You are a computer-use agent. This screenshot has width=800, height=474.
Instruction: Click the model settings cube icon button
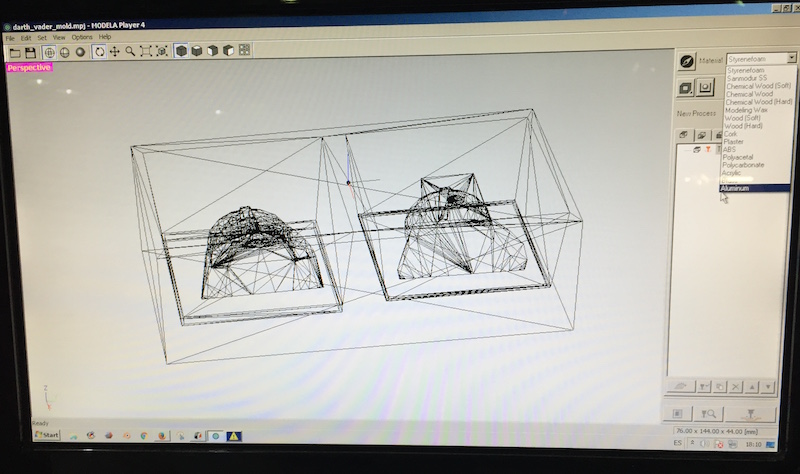(x=686, y=88)
